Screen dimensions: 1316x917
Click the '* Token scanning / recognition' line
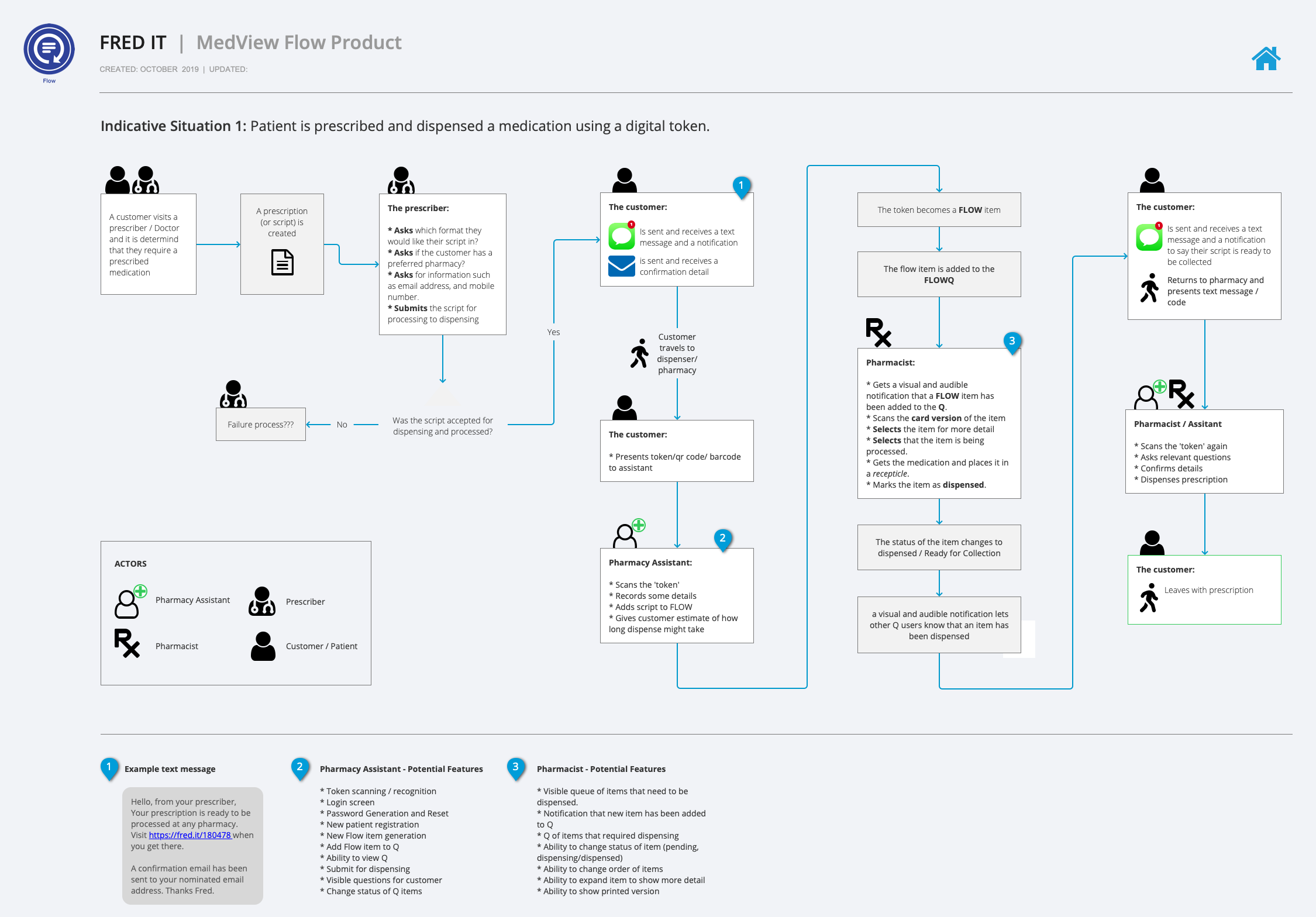pos(378,791)
